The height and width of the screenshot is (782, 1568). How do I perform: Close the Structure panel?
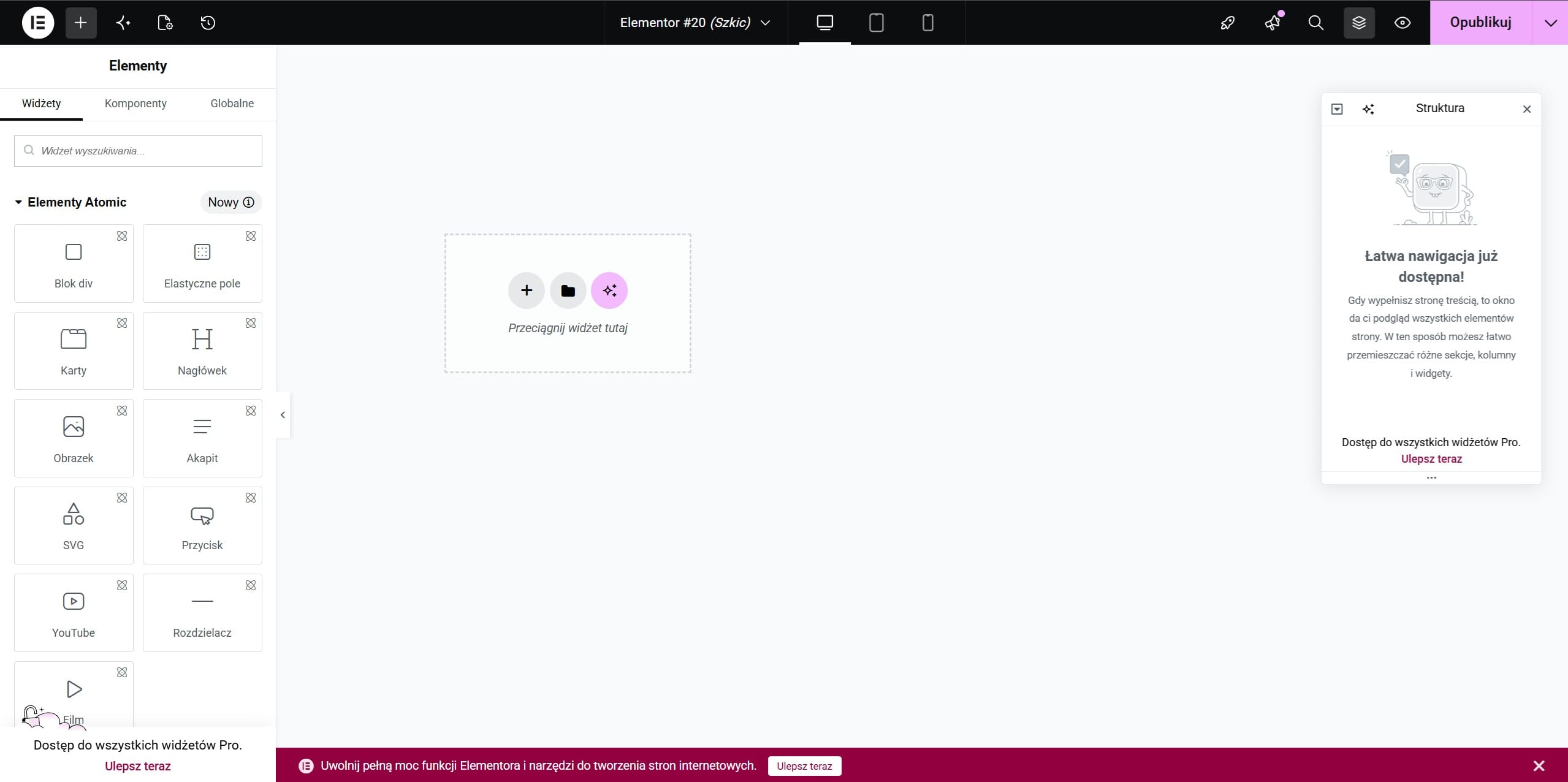click(1527, 109)
